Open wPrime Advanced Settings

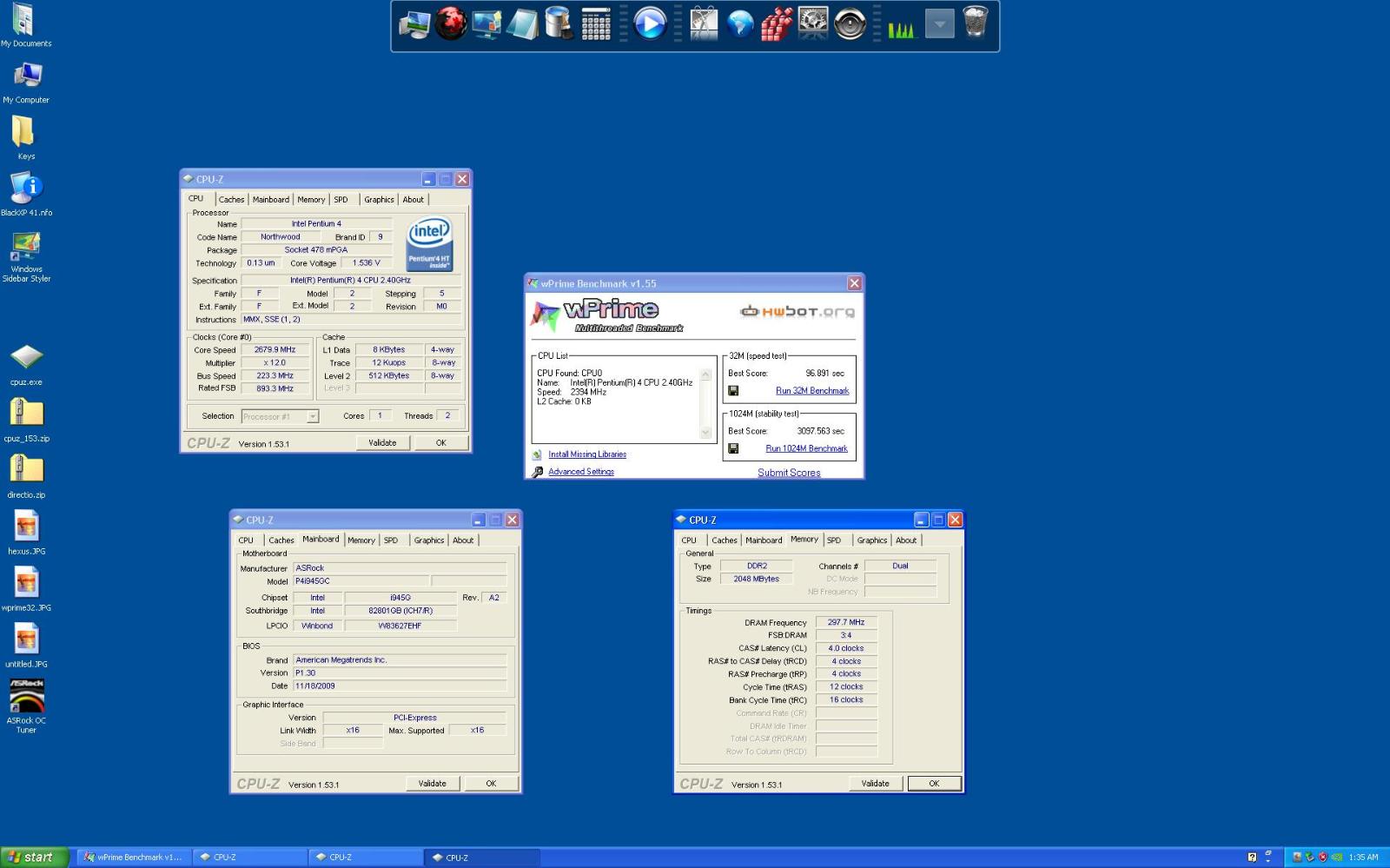[581, 472]
